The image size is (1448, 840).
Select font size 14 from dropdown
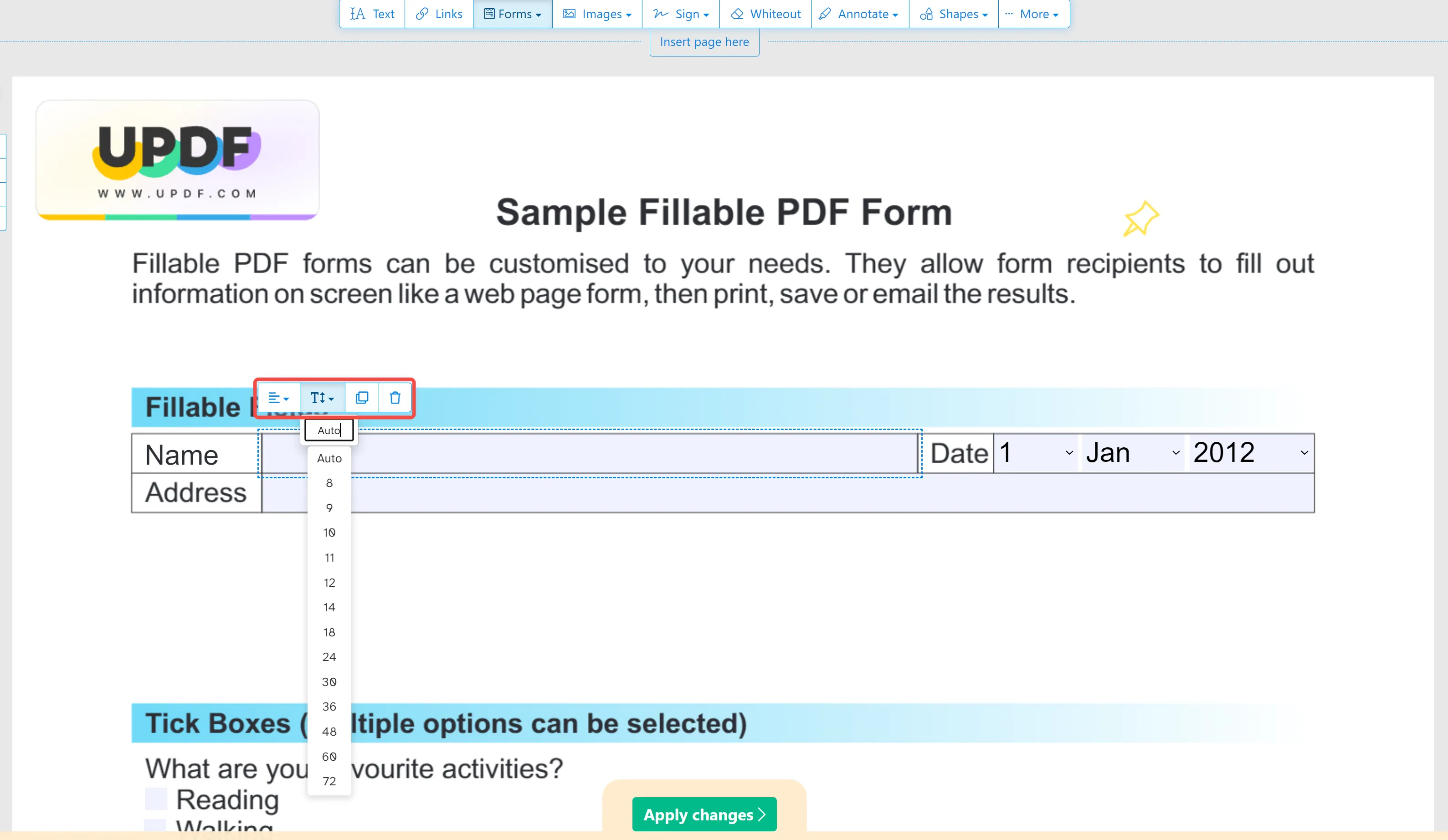(329, 607)
